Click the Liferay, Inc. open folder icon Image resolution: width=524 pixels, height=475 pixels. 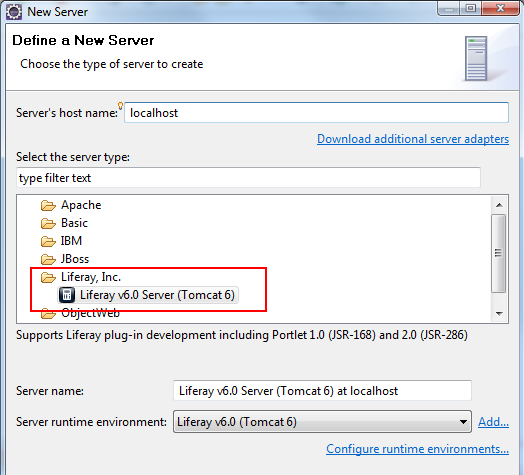[48, 277]
